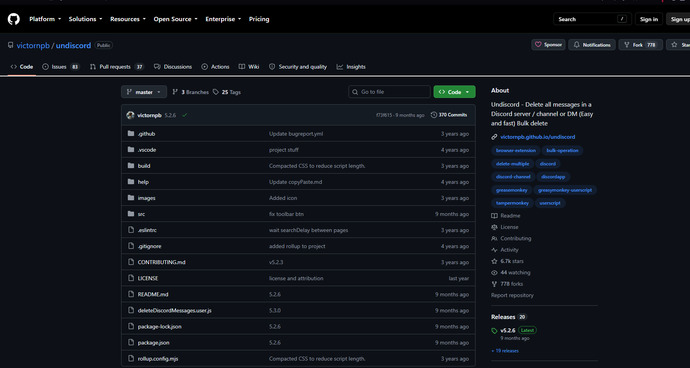Click the folder icon beside images
The height and width of the screenshot is (368, 690).
(131, 198)
